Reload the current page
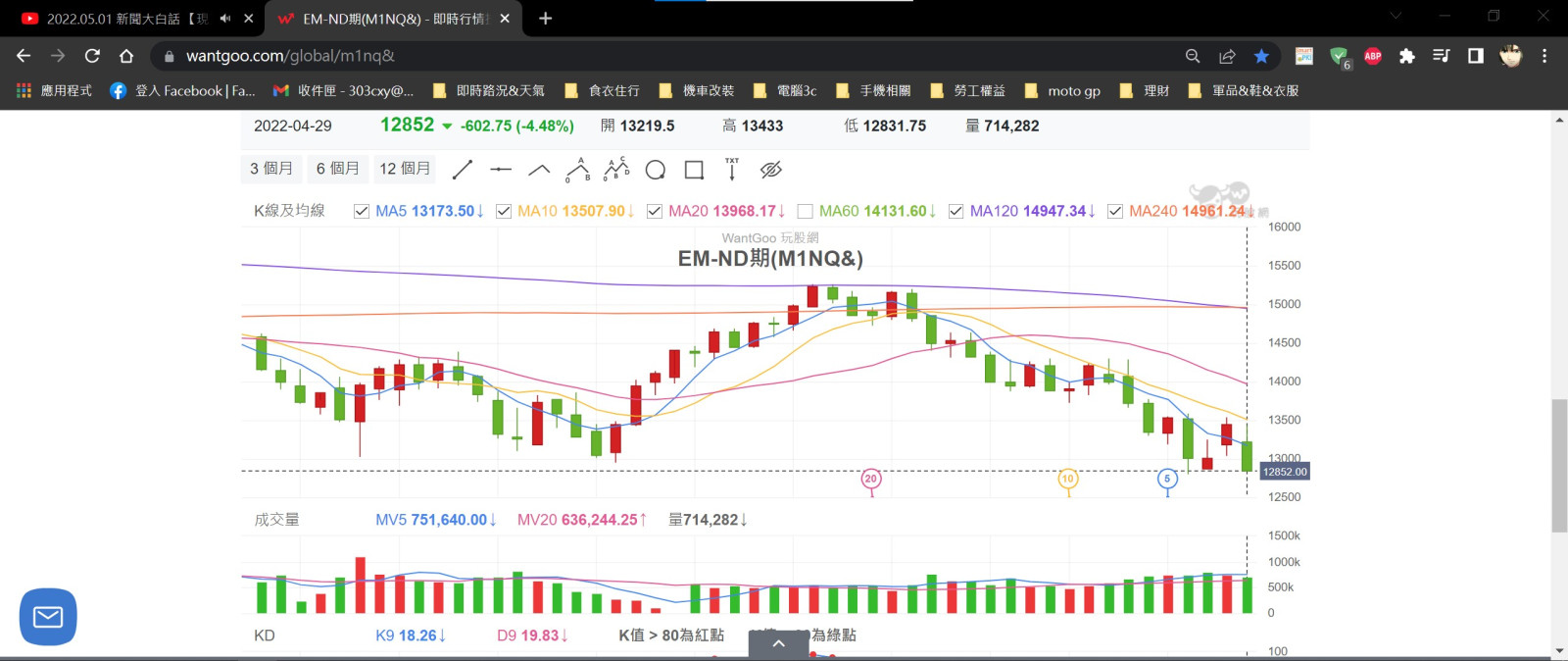This screenshot has height=661, width=1568. (x=92, y=56)
